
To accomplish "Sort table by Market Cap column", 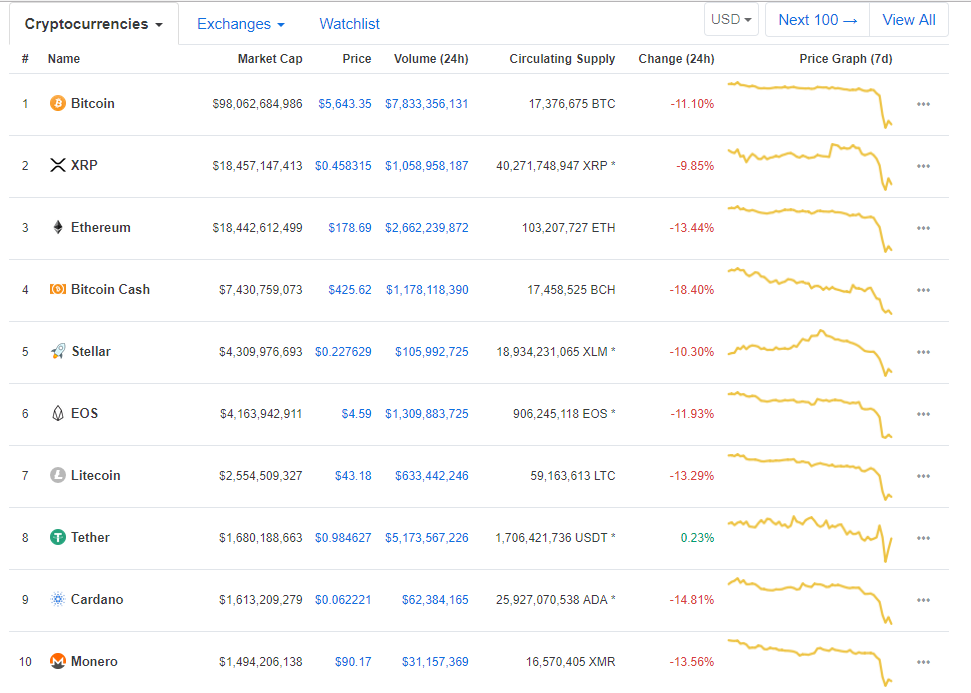I will click(x=270, y=59).
